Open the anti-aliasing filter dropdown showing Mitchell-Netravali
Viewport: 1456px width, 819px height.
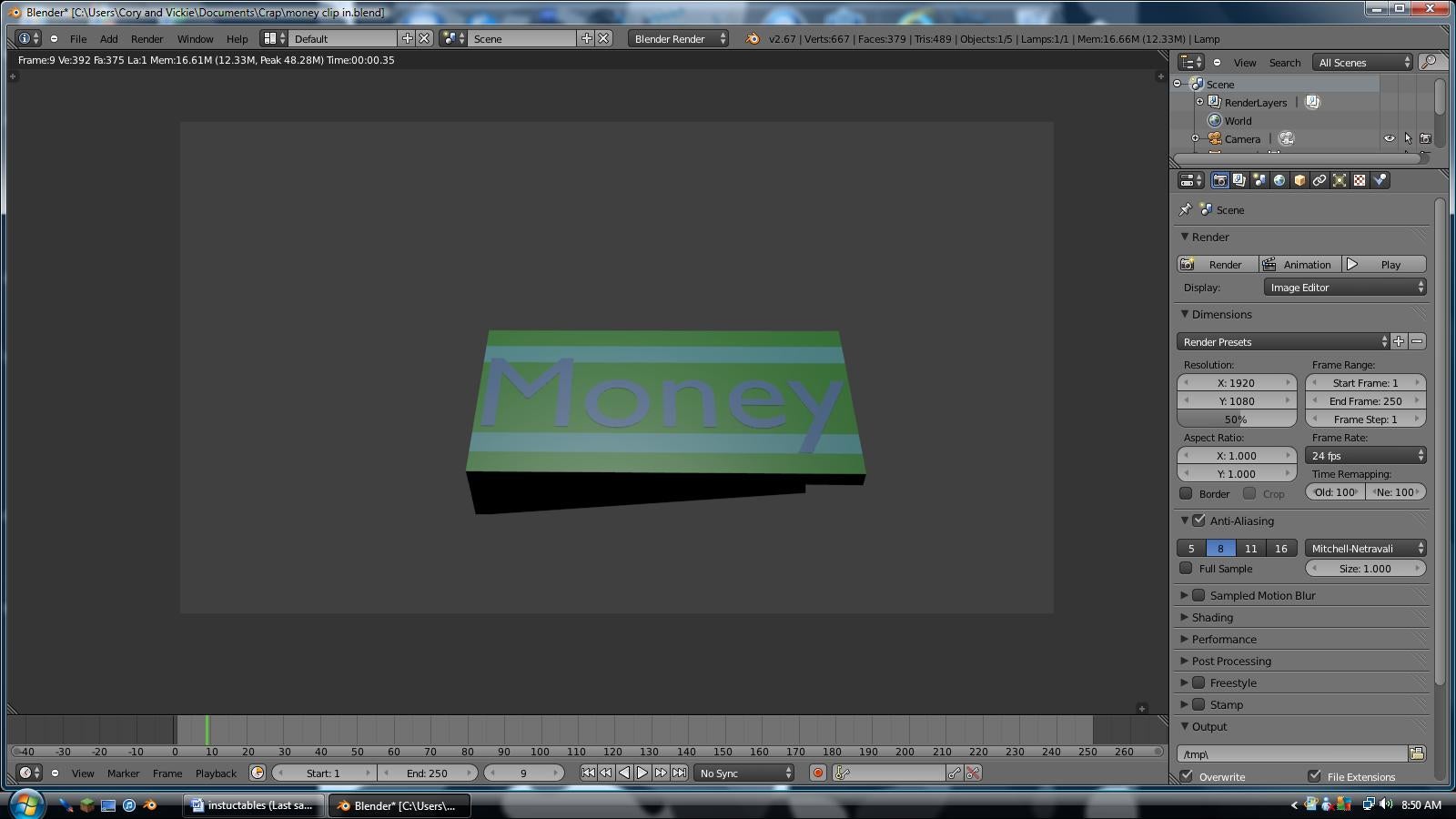[1366, 548]
